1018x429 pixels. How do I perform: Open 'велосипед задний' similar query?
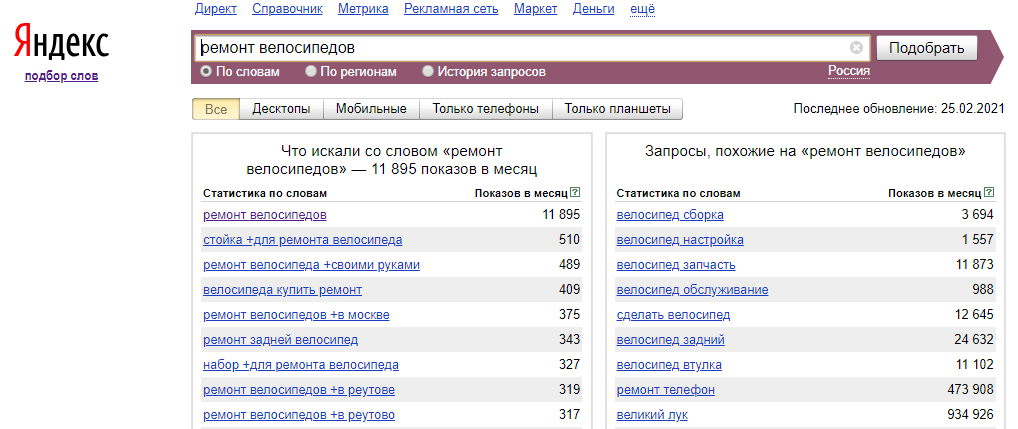pyautogui.click(x=671, y=340)
